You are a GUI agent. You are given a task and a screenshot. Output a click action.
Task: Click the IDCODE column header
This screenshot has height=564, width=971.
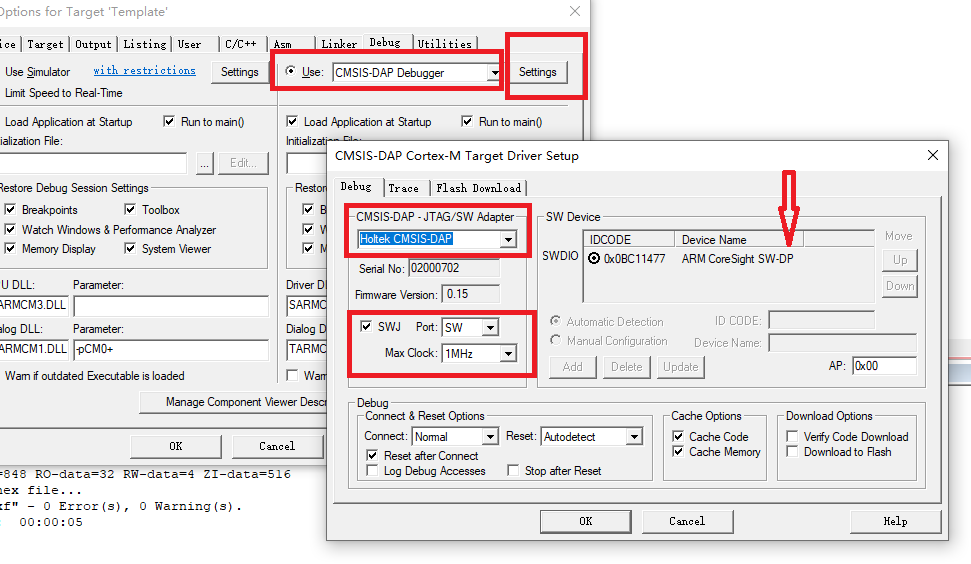pyautogui.click(x=629, y=240)
